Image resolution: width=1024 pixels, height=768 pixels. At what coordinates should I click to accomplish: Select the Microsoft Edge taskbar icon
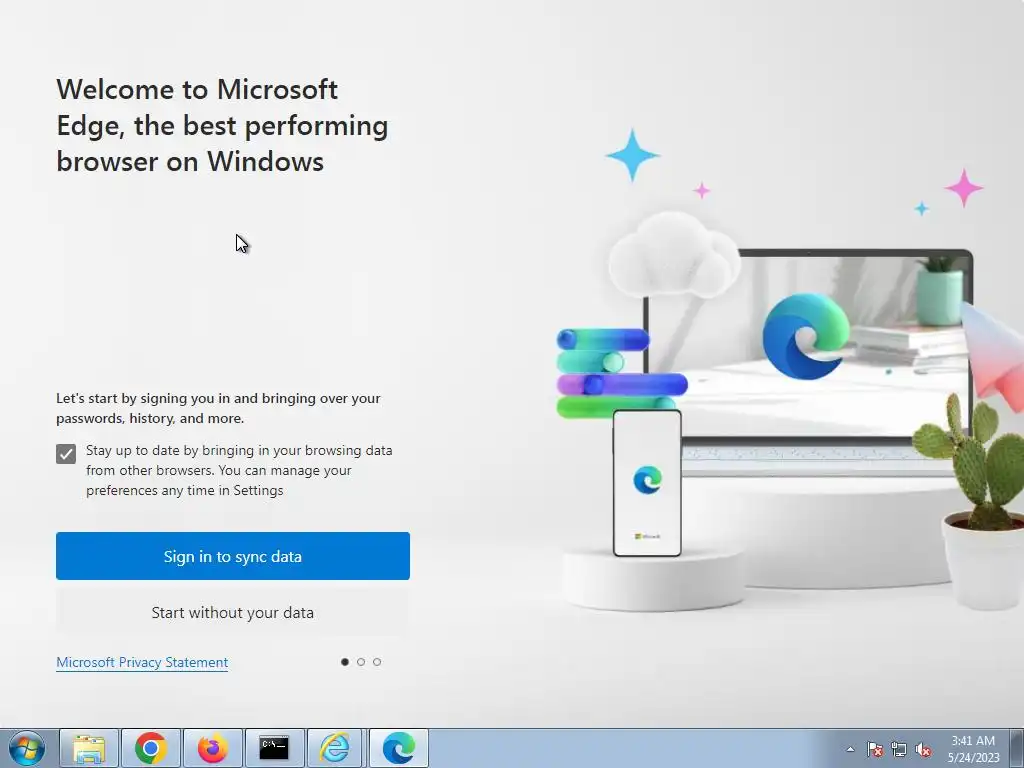(x=399, y=748)
